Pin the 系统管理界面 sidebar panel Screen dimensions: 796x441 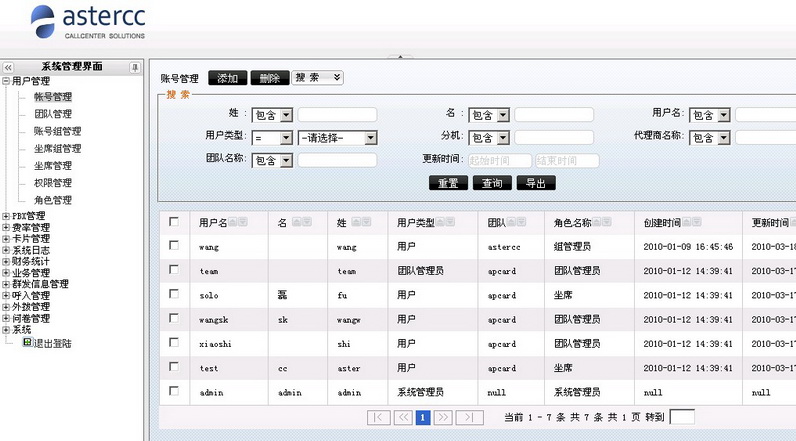(135, 67)
